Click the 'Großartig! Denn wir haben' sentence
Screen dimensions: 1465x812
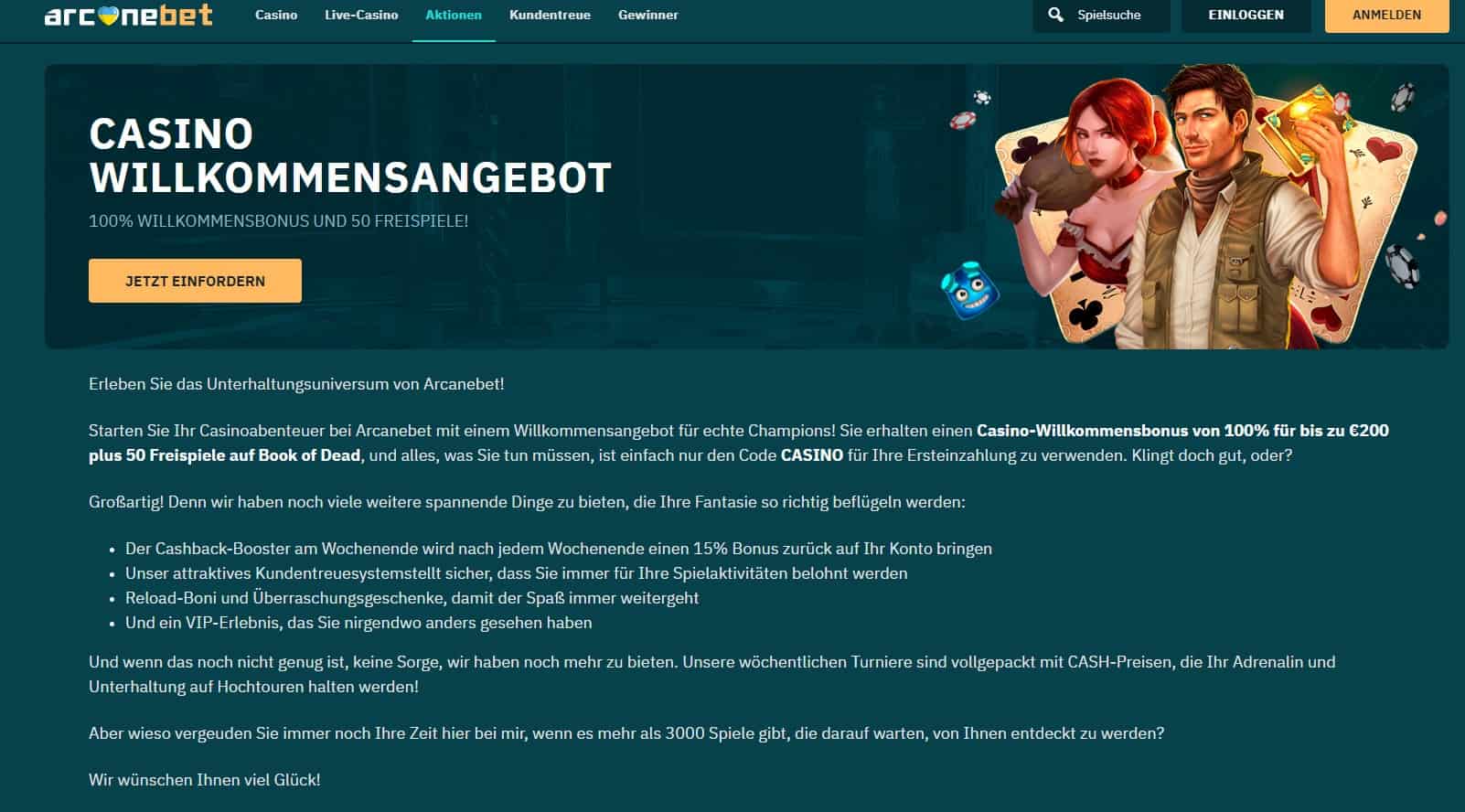[527, 502]
